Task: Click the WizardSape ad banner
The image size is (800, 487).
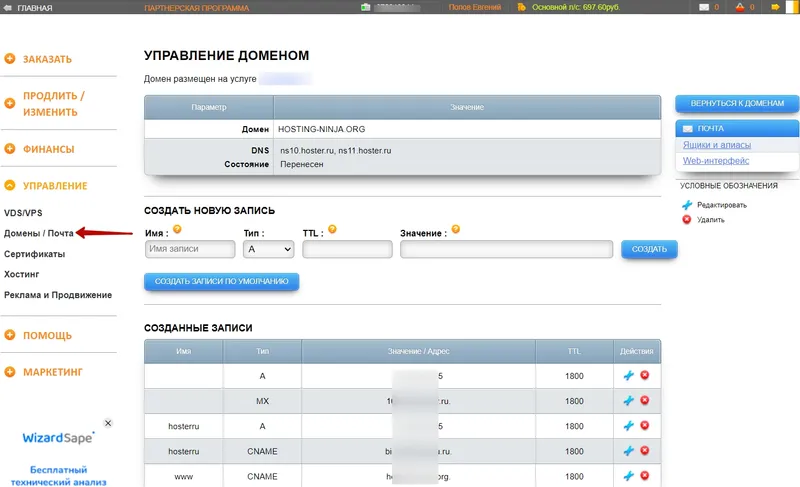Action: pyautogui.click(x=58, y=454)
